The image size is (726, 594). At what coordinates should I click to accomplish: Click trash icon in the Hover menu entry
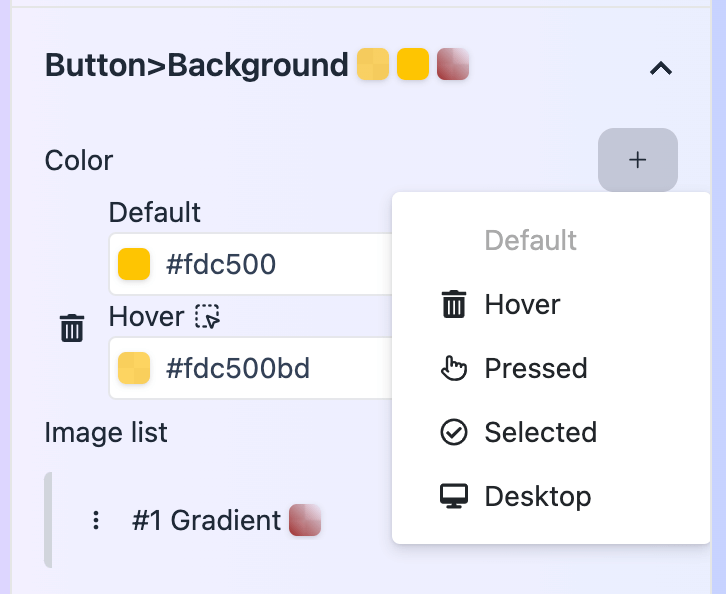coord(454,304)
